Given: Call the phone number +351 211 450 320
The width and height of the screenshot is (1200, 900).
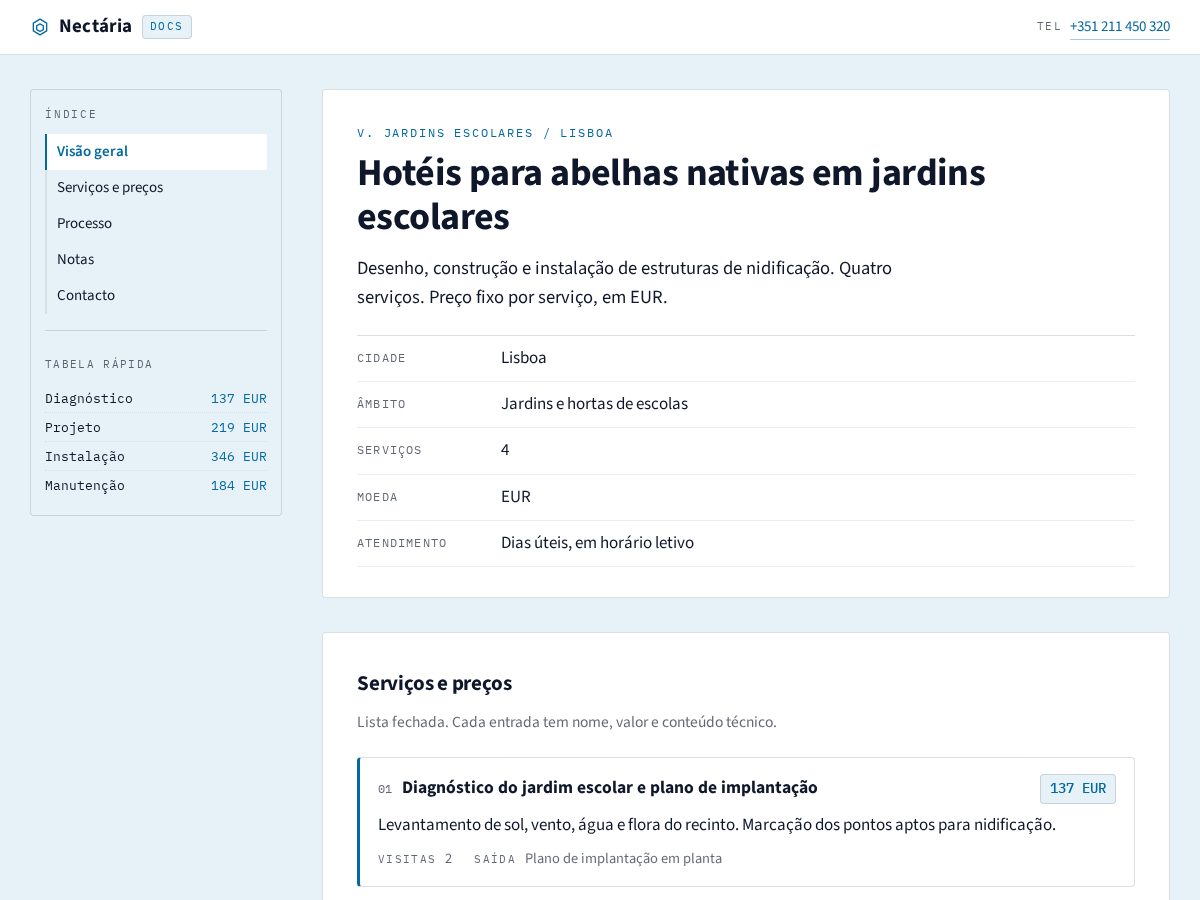Looking at the screenshot, I should coord(1120,27).
